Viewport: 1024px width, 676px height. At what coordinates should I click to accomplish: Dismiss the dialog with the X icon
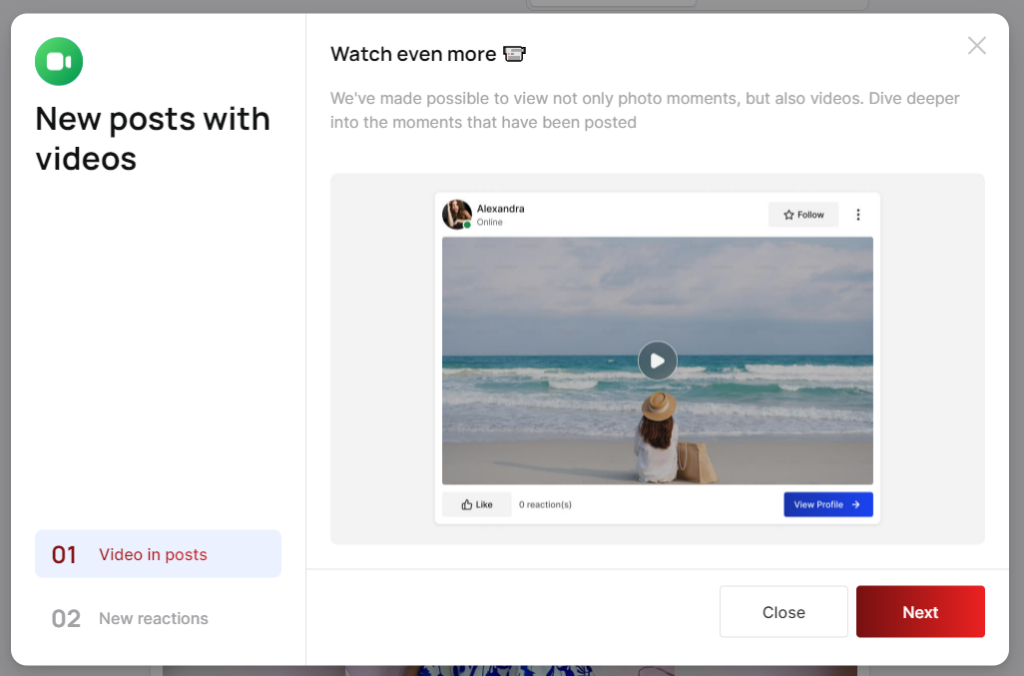[x=976, y=46]
